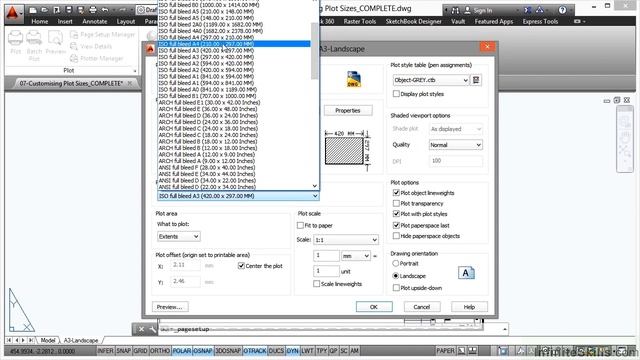Viewport: 640px width, 360px height.
Task: Expand the Plot panel dialog launcher arrow
Action: click(135, 71)
